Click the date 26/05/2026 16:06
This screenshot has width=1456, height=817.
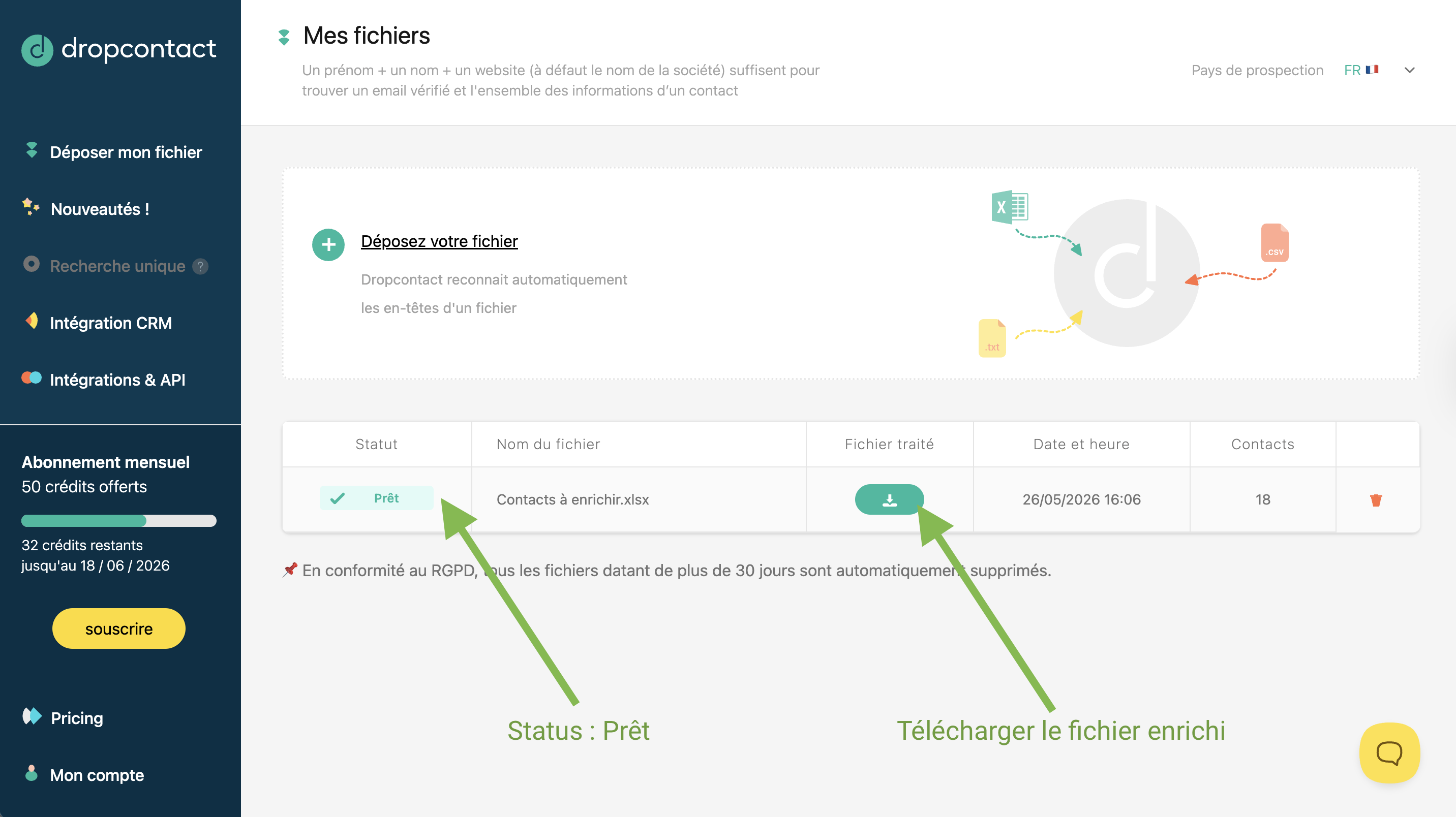(1082, 499)
